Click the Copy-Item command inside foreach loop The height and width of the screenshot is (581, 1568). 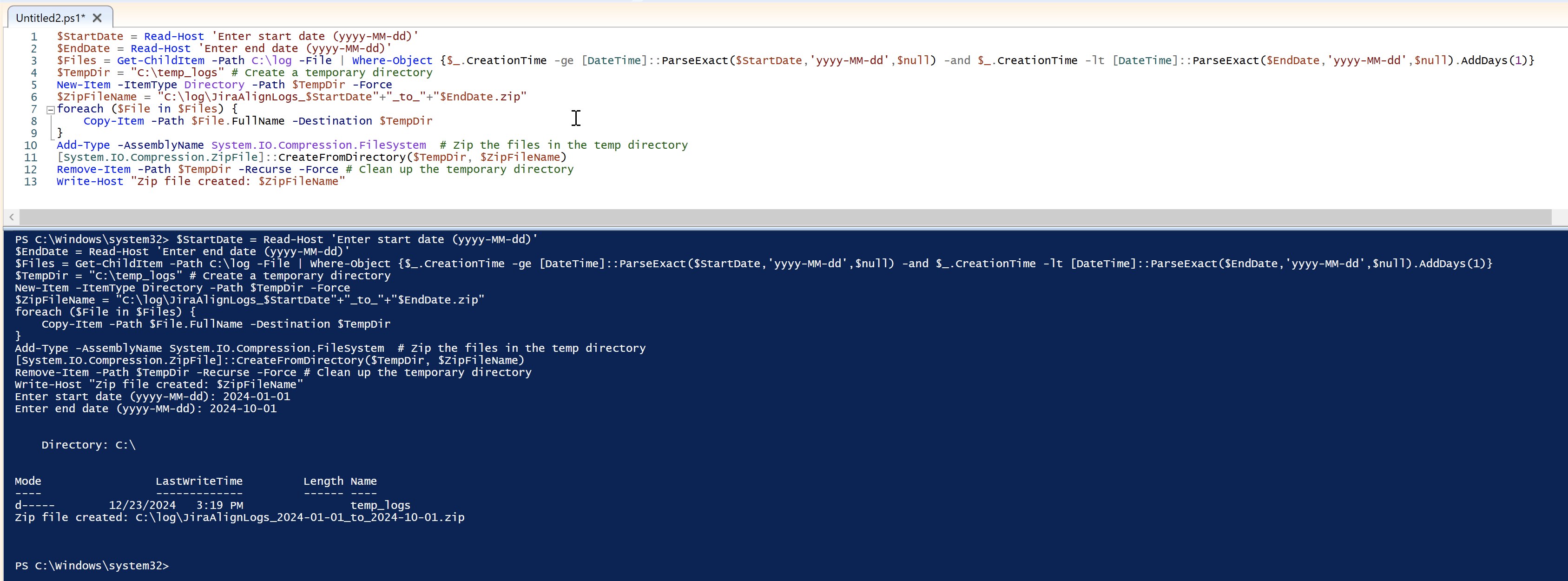(x=113, y=121)
